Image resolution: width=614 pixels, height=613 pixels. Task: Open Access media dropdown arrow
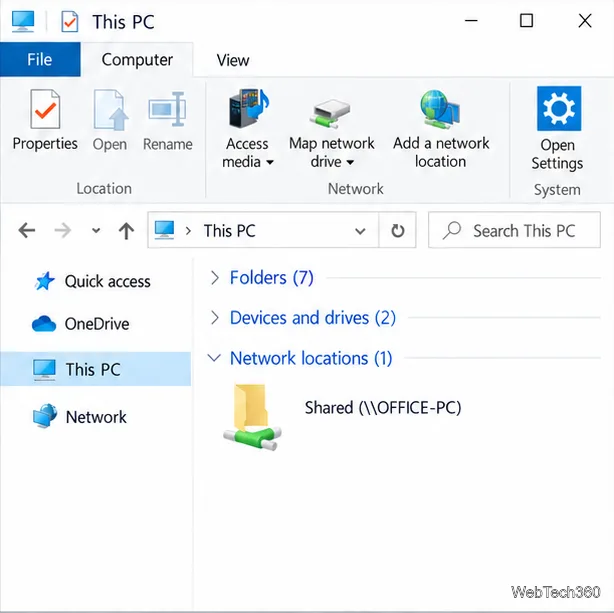pos(270,162)
